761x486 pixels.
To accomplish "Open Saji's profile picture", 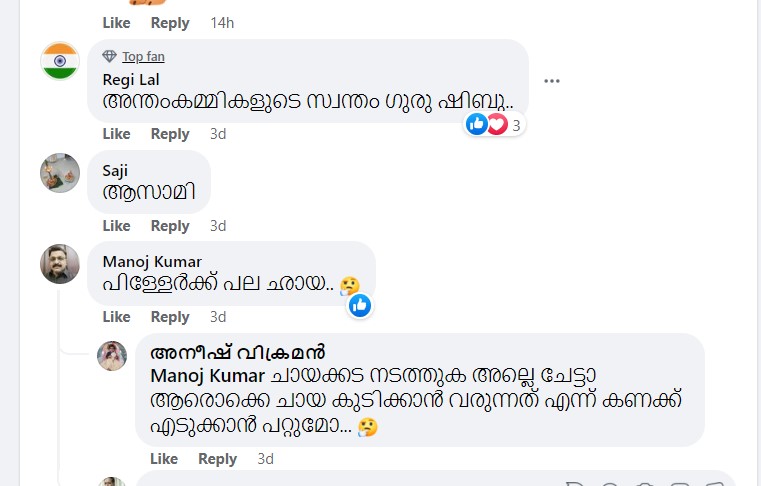I will tap(60, 173).
